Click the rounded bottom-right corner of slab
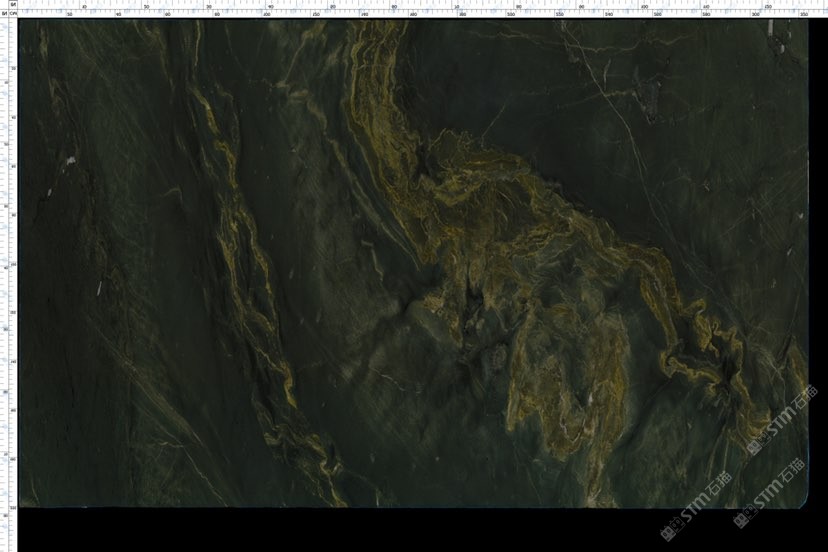The width and height of the screenshot is (828, 552). [802, 500]
